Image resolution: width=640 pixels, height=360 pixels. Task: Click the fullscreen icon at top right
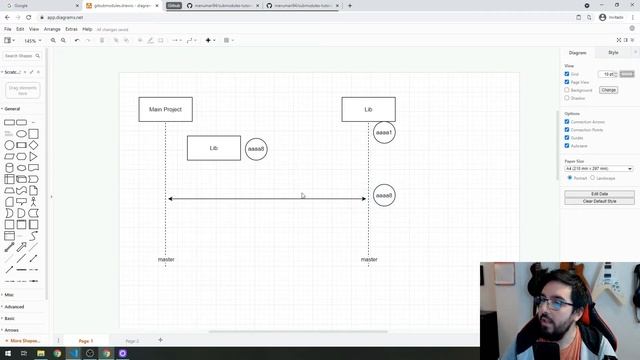click(x=619, y=40)
